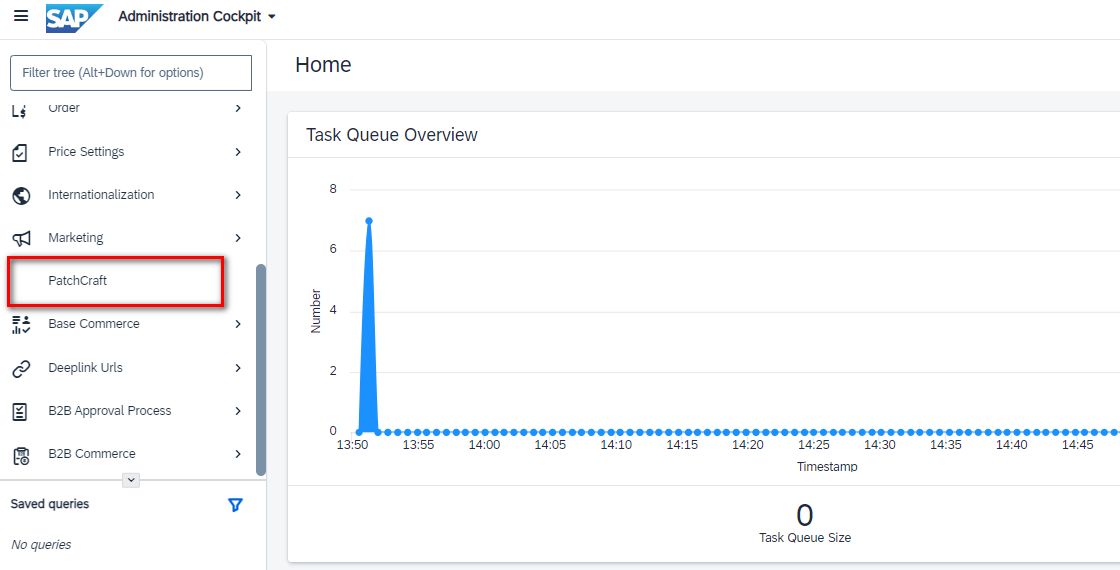The image size is (1120, 570).
Task: Open the B2B Commerce tree item
Action: click(x=92, y=454)
